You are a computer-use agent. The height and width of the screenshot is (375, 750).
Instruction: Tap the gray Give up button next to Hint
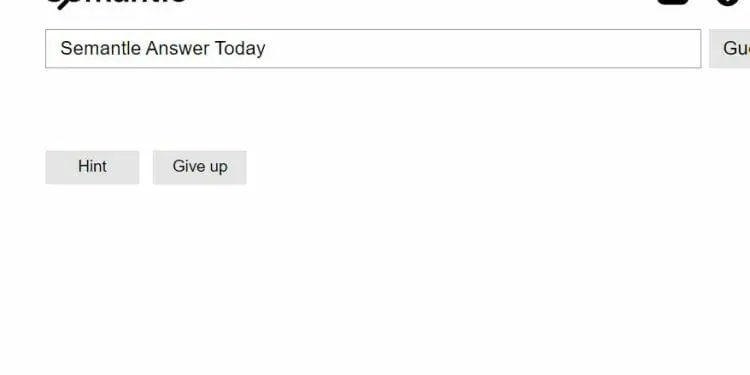(x=200, y=167)
